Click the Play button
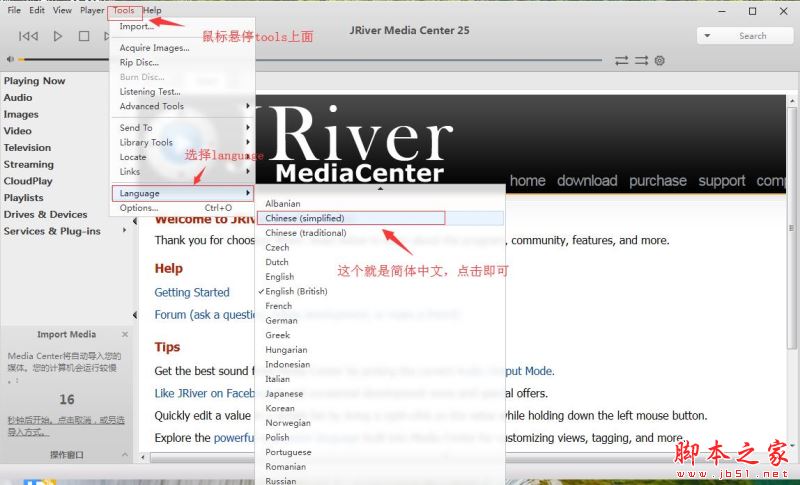This screenshot has height=485, width=800. [x=58, y=36]
